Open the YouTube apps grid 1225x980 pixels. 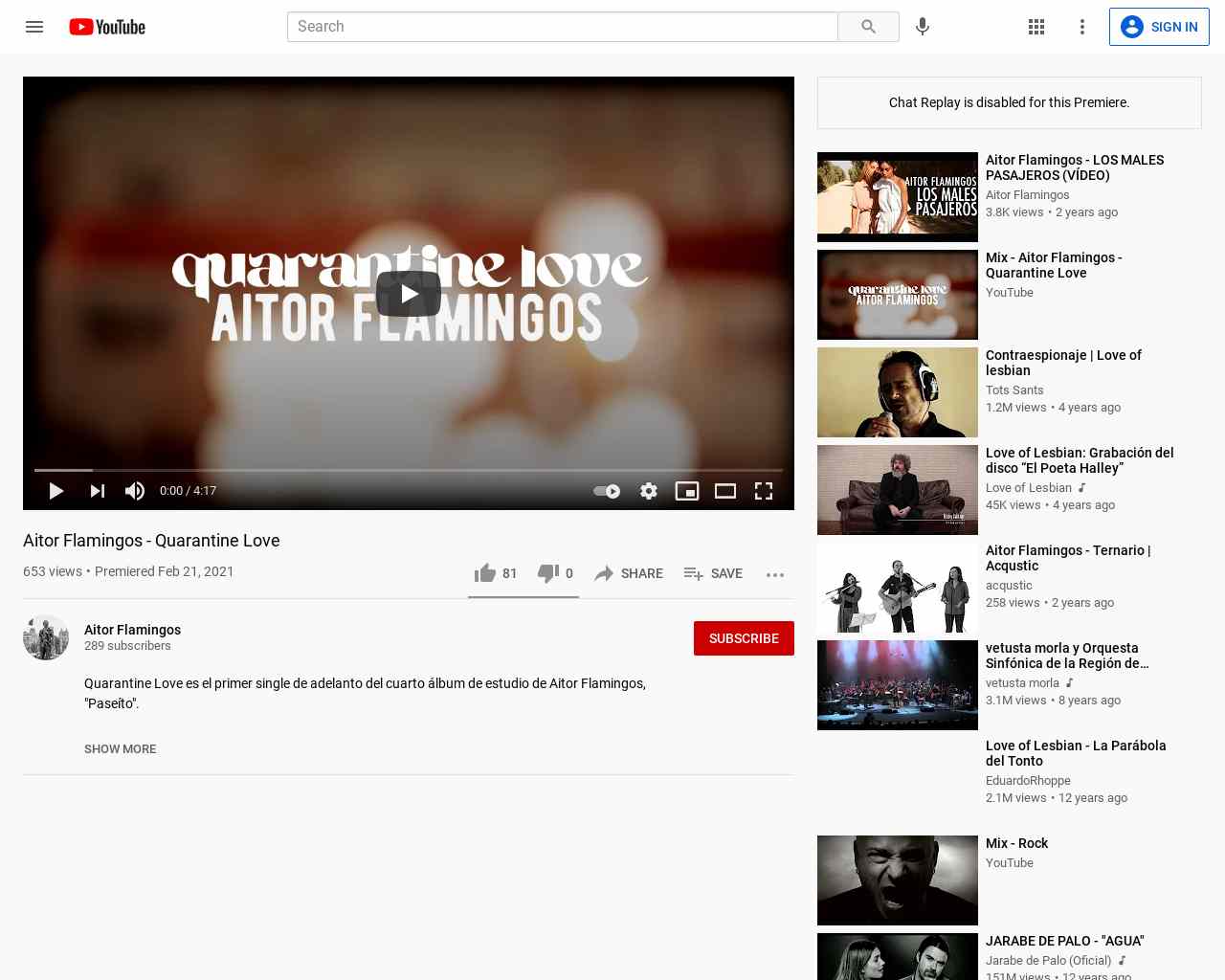coord(1036,27)
